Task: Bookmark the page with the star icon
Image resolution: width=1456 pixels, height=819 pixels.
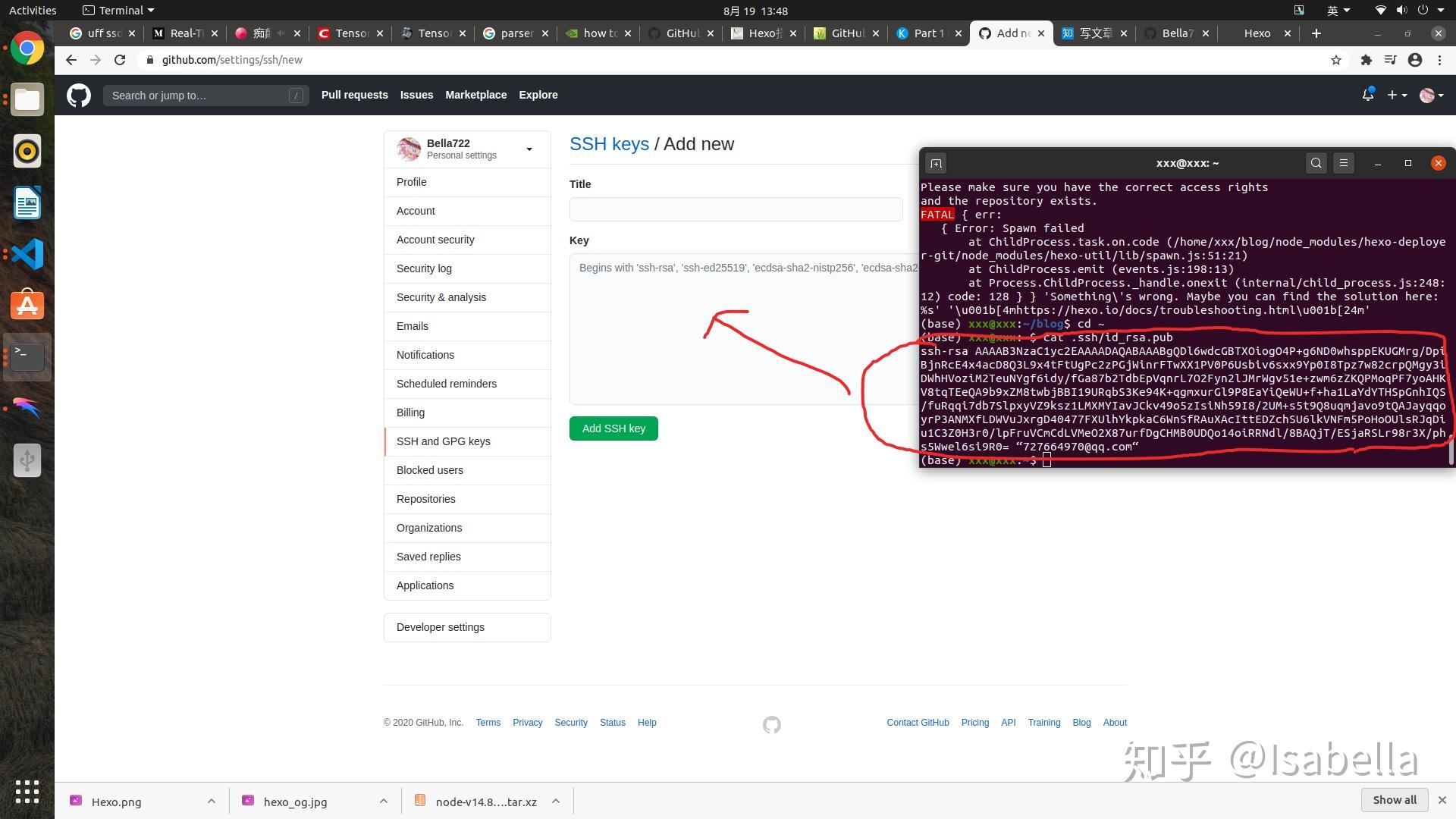Action: [1336, 60]
